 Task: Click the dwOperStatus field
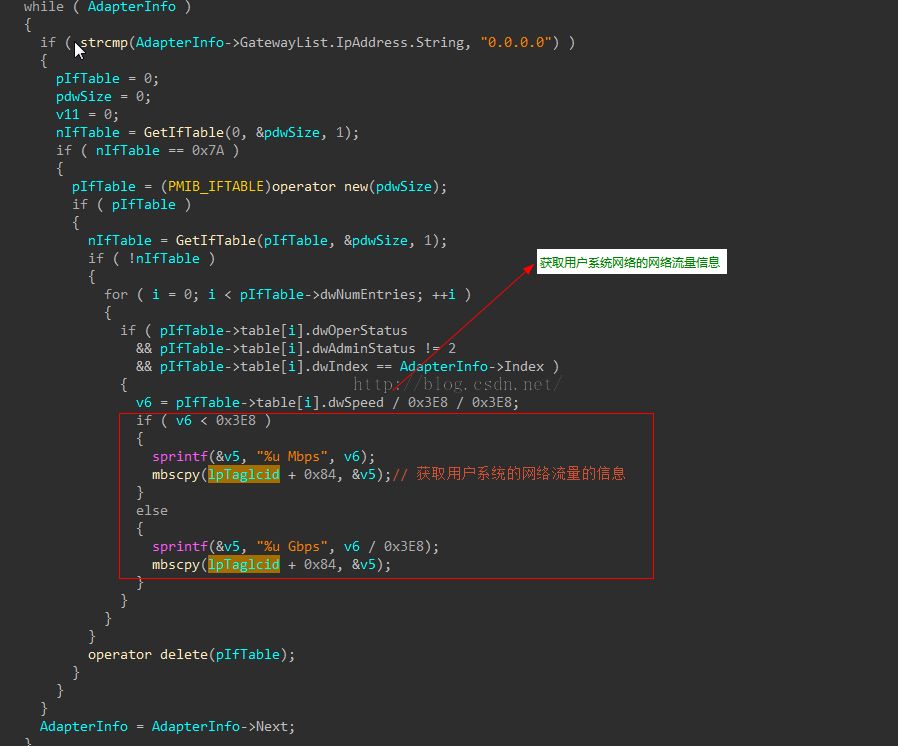tap(359, 330)
